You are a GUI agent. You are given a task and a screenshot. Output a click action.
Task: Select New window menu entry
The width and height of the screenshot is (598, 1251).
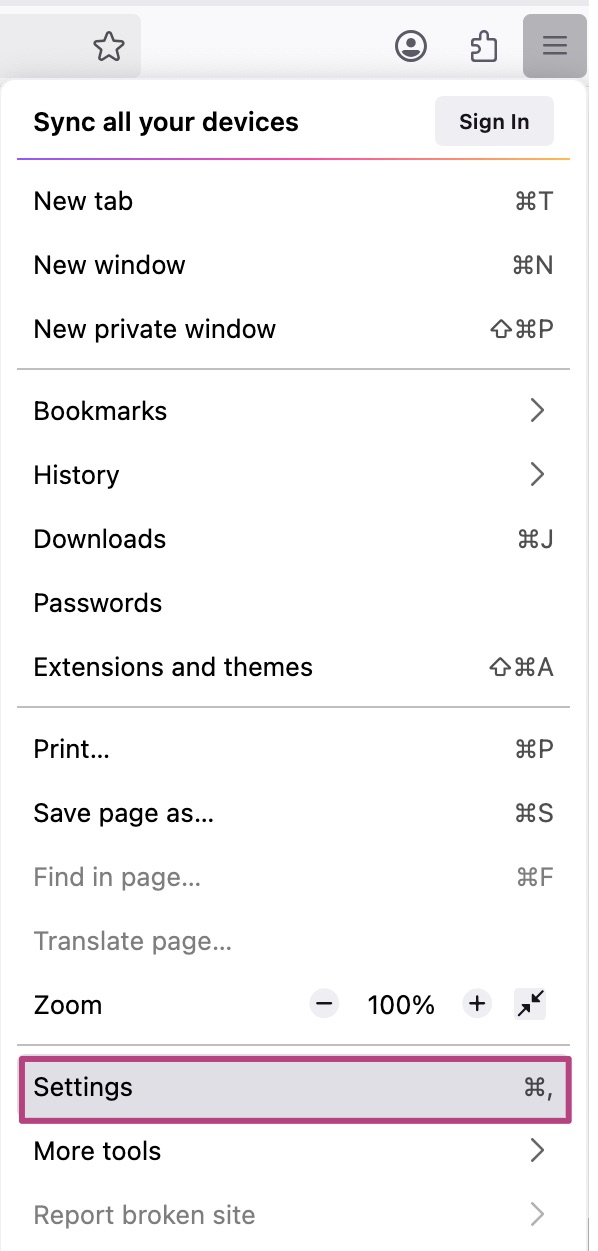[294, 265]
